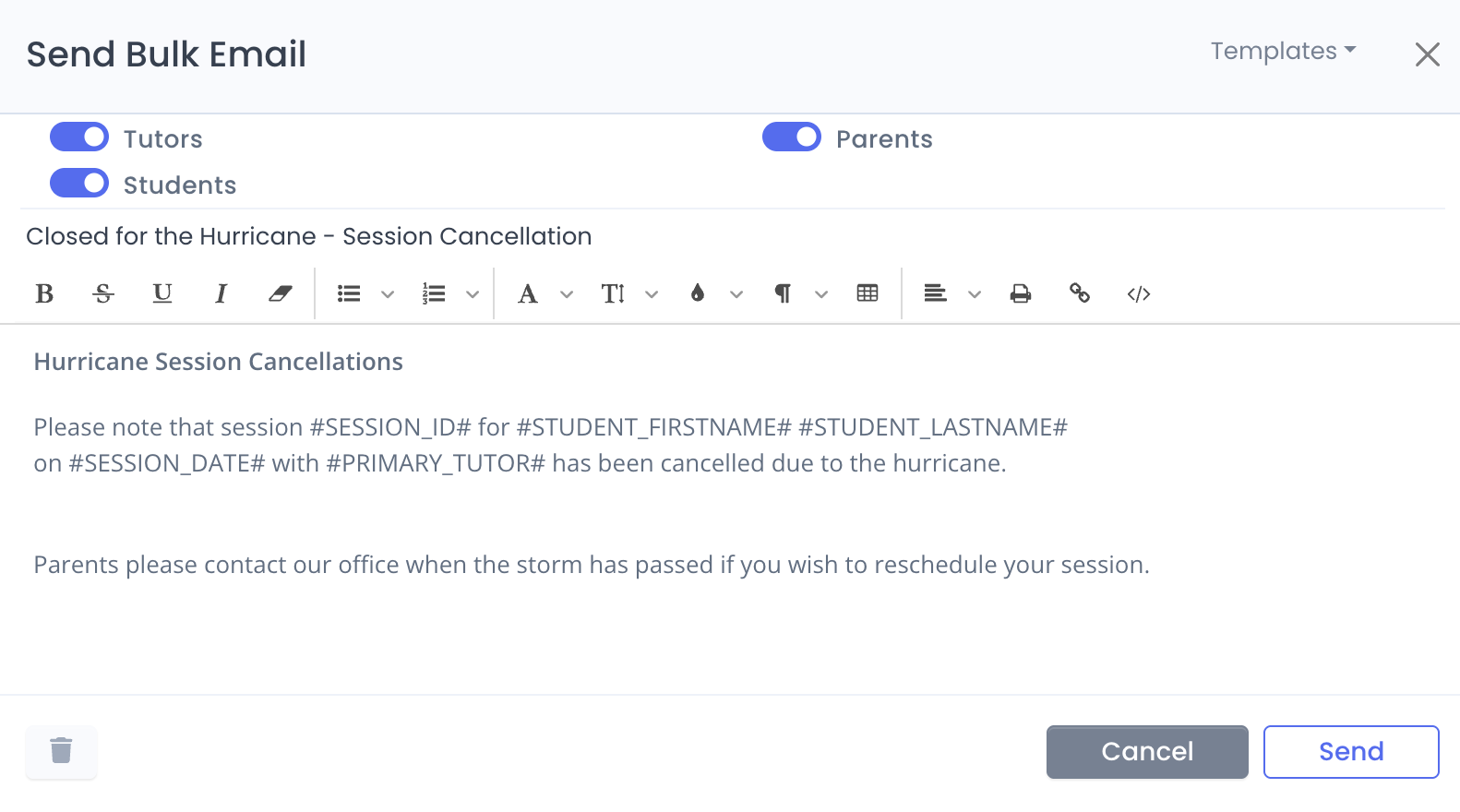This screenshot has height=812, width=1460.
Task: Click the paragraph with #SESSION_ID# placeholder
Action: [x=551, y=445]
